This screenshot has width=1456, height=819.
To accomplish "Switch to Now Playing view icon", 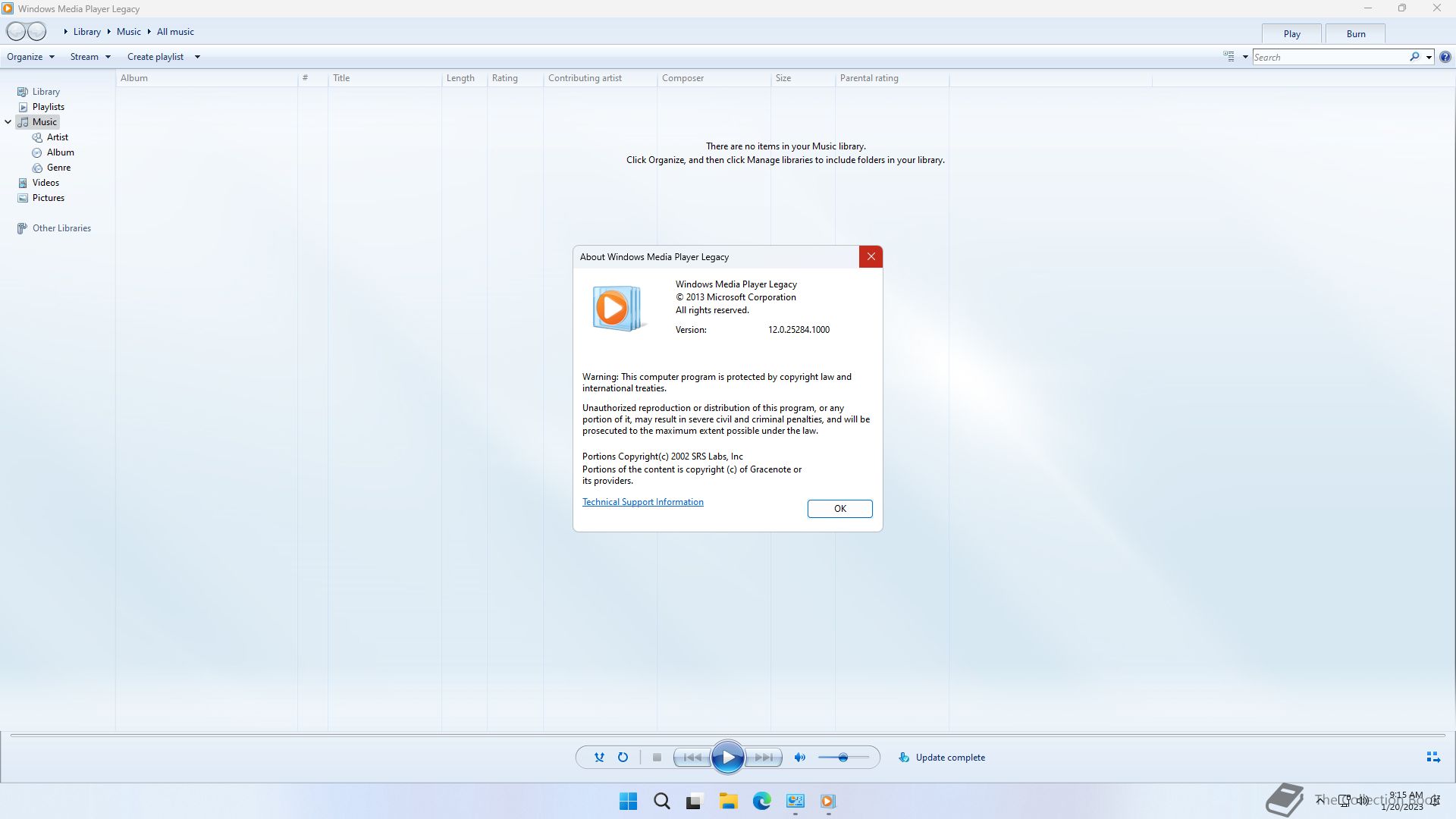I will point(1432,757).
